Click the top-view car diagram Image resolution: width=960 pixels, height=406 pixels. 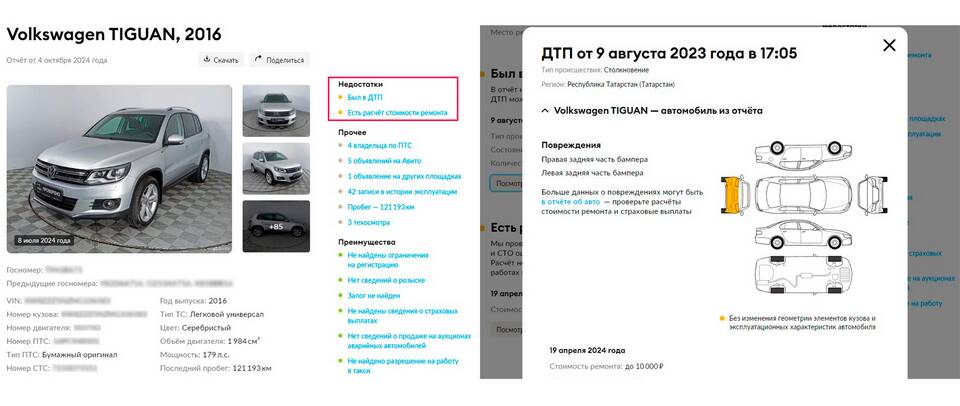point(803,194)
